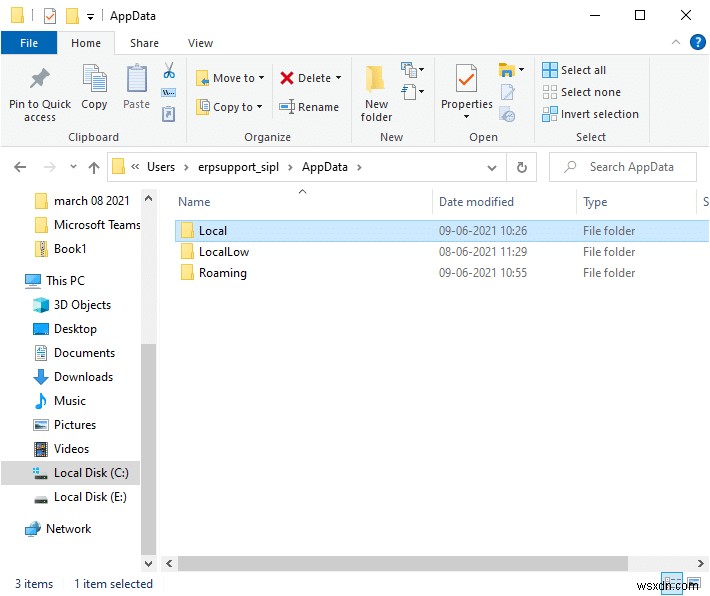Click Pin to Quick access icon
Image resolution: width=710 pixels, height=596 pixels.
[x=40, y=79]
